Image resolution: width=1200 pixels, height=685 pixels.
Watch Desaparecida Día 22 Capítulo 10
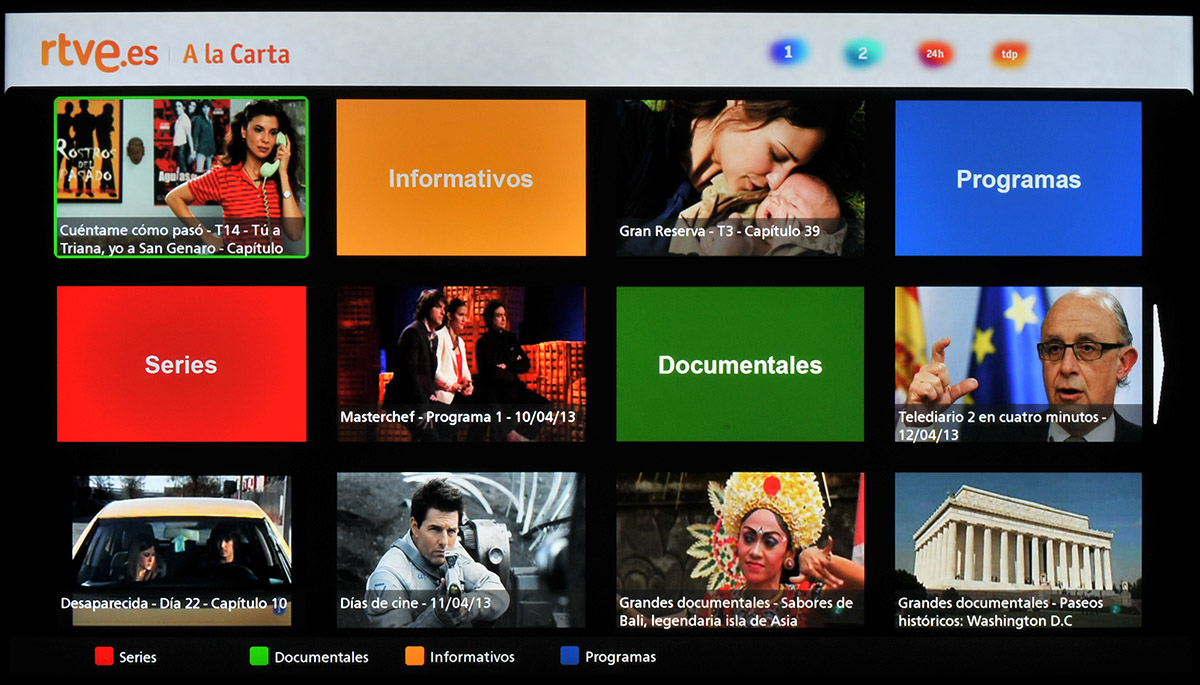(x=181, y=549)
